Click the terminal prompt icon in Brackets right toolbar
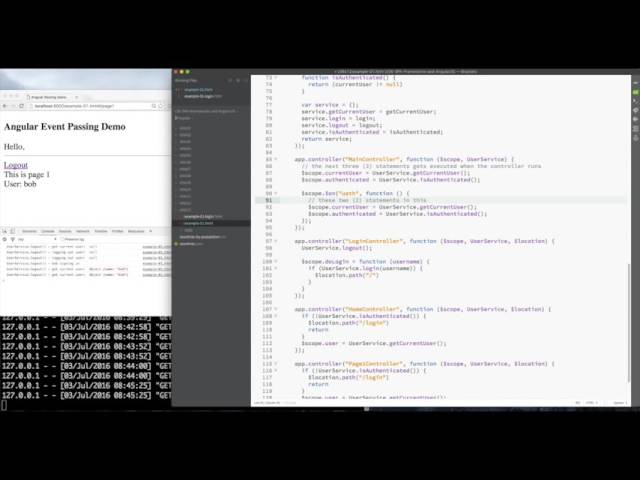This screenshot has height=480, width=640. point(636,101)
